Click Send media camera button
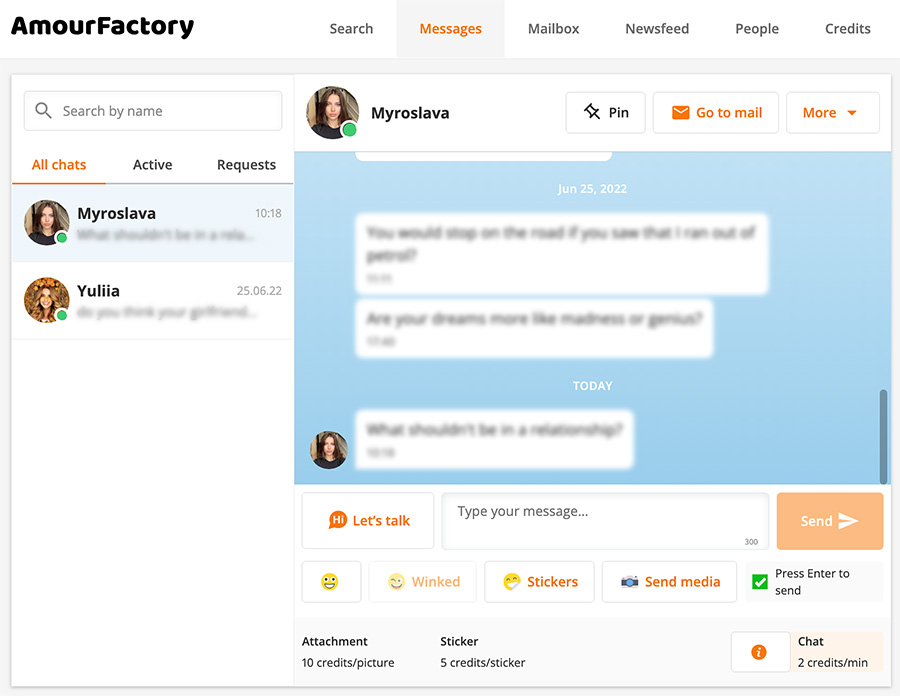The width and height of the screenshot is (900, 696). pos(669,582)
